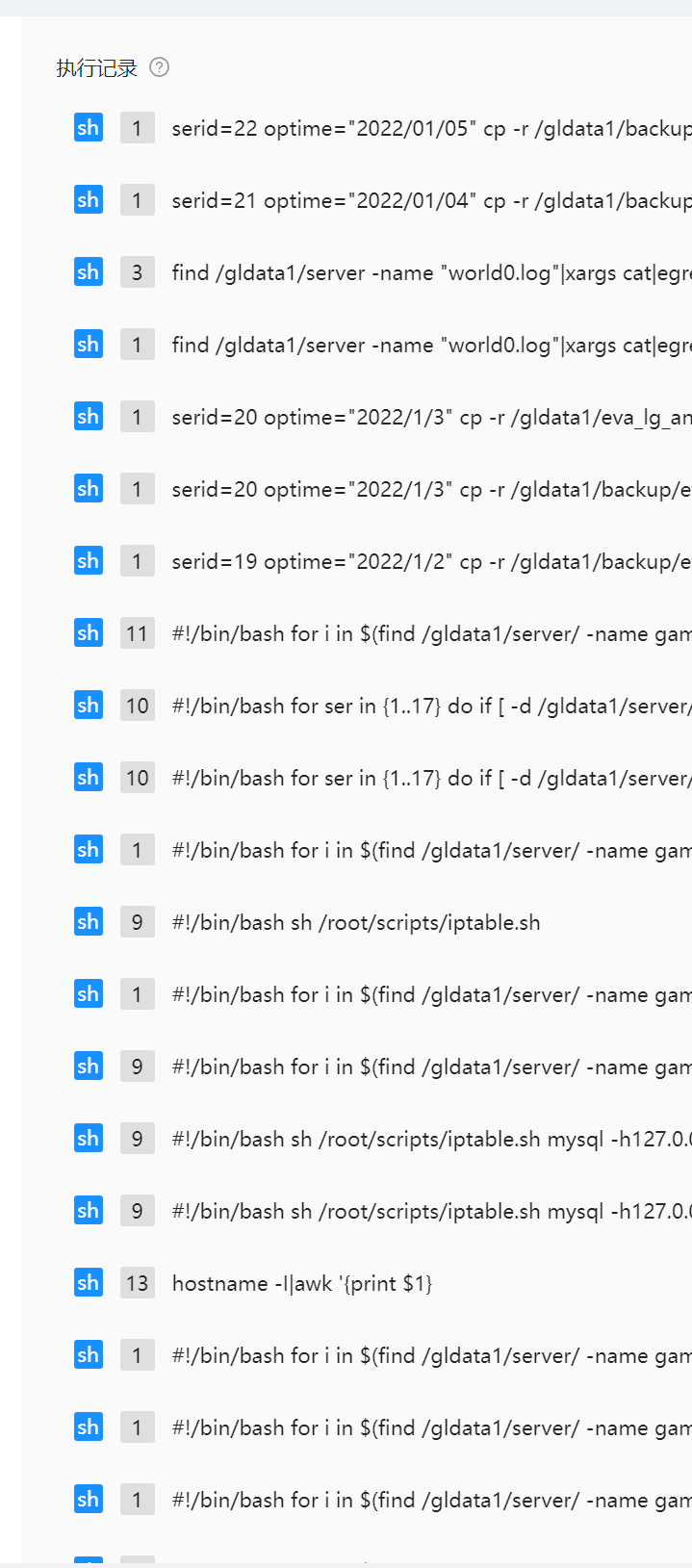Viewport: 692px width, 1568px height.
Task: Click count badge 1 on the serid=19 row
Action: point(138,561)
